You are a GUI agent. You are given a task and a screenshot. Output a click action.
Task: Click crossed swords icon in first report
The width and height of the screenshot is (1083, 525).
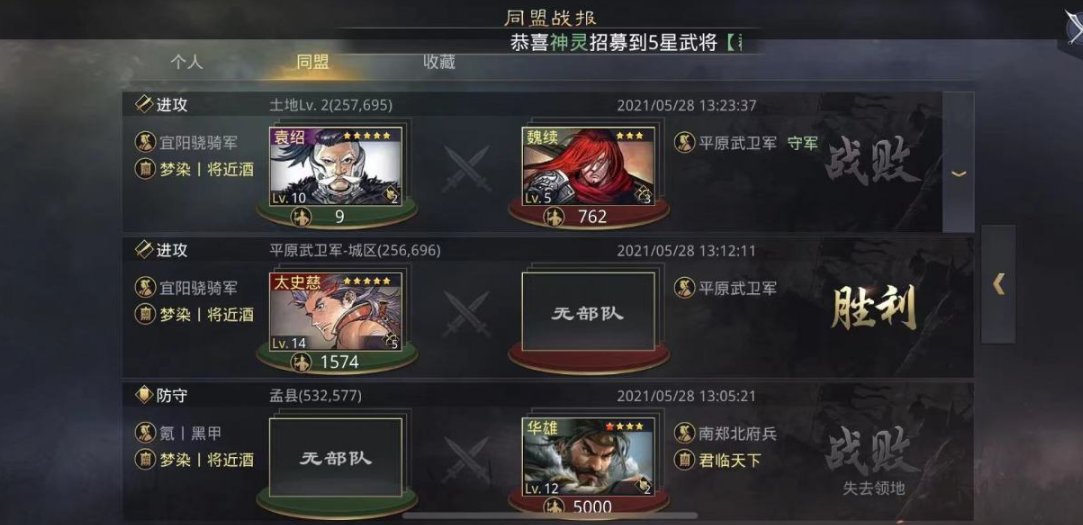467,169
